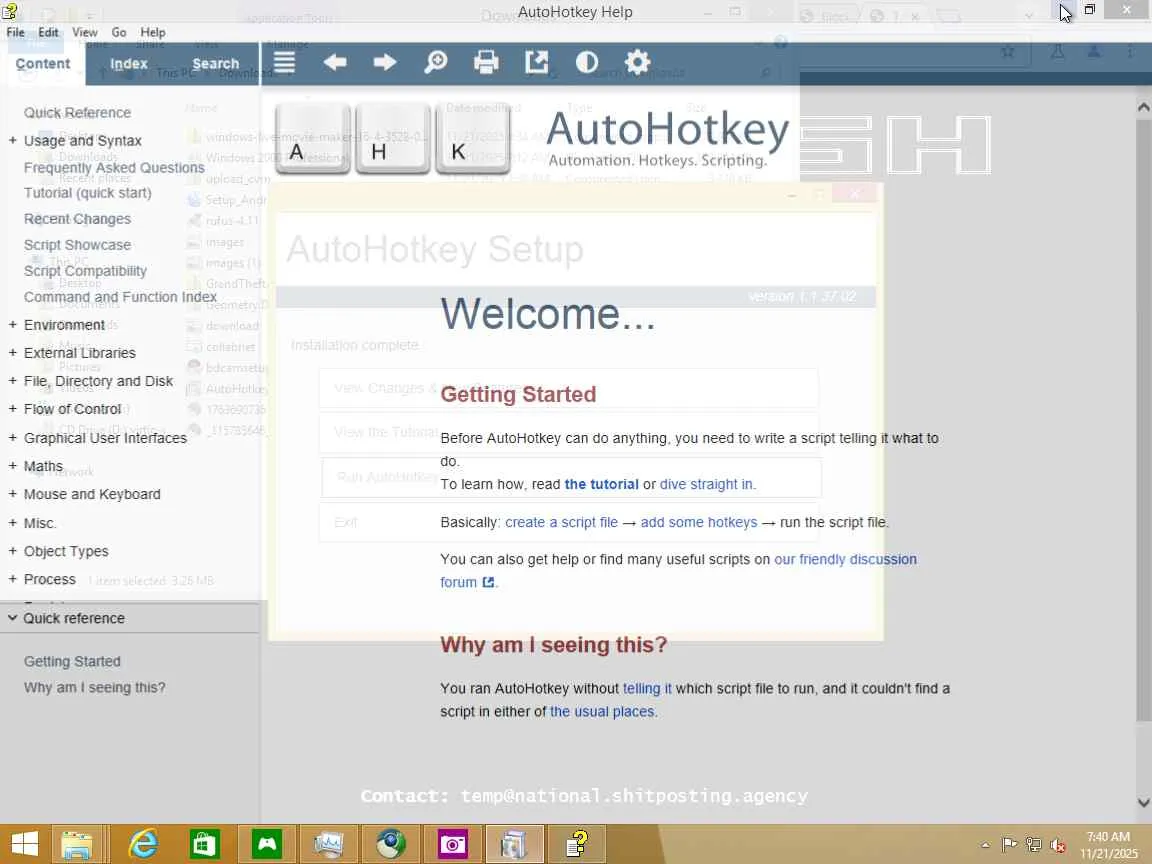This screenshot has width=1152, height=864.
Task: Select the Misc. tree item
Action: pos(40,523)
